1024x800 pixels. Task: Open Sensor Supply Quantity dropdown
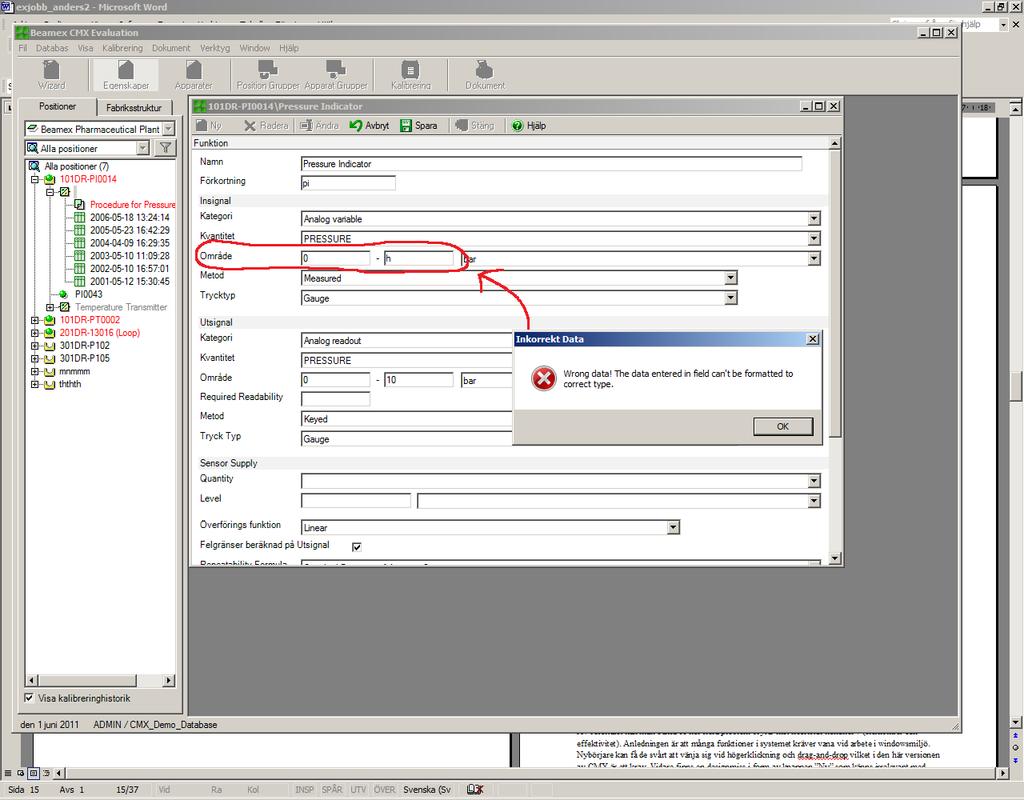(x=814, y=481)
